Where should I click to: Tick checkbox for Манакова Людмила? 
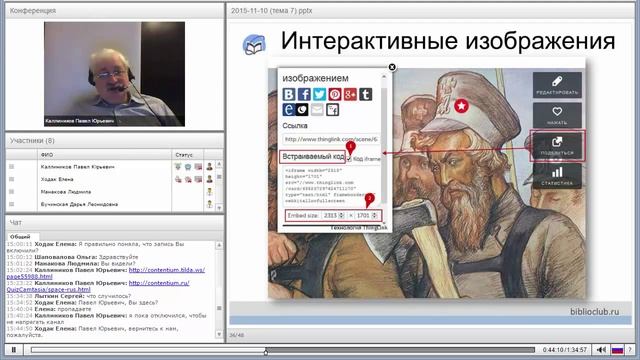click(11, 191)
